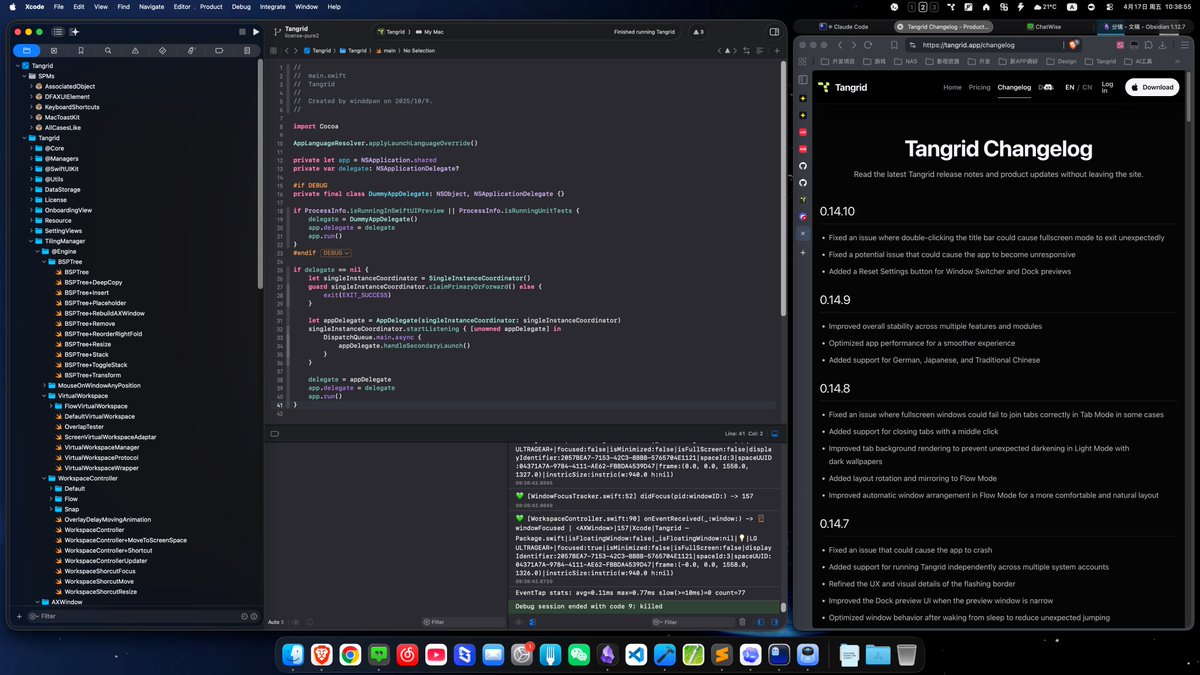1200x675 pixels.
Task: Toggle the Xcode inspector panel button
Action: [x=774, y=32]
